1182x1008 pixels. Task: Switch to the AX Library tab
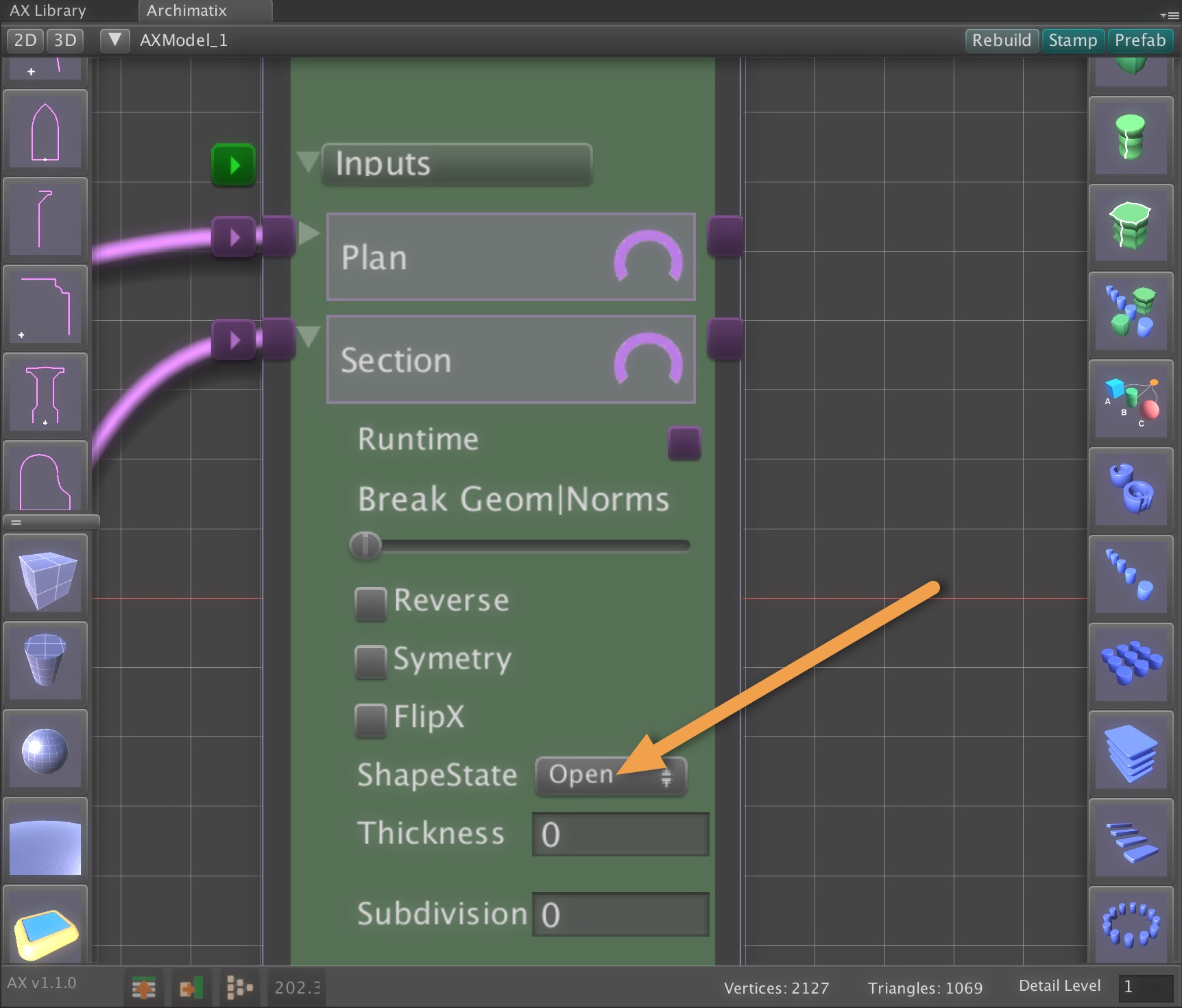[48, 11]
